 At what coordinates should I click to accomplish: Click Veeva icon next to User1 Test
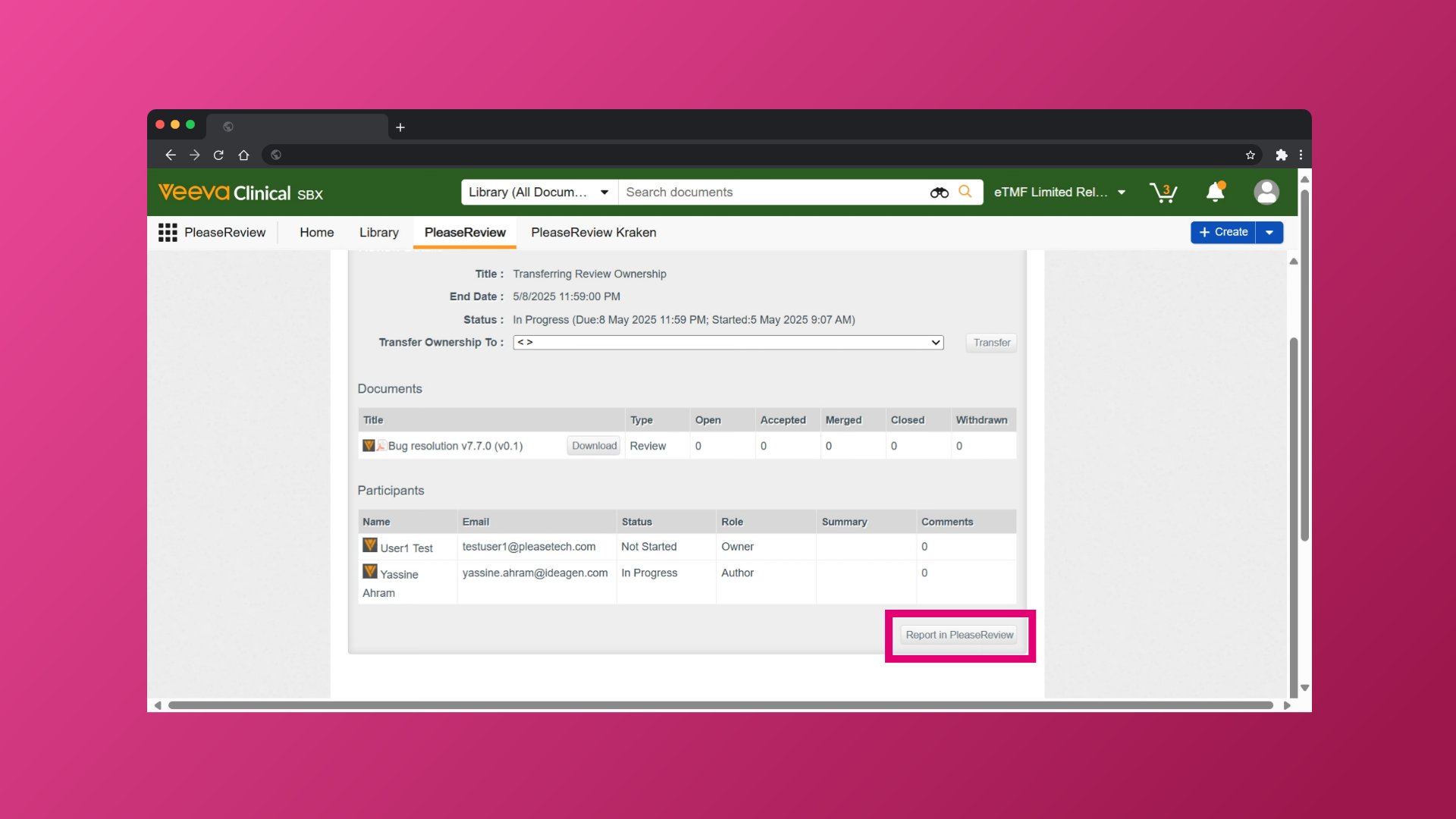pyautogui.click(x=370, y=545)
